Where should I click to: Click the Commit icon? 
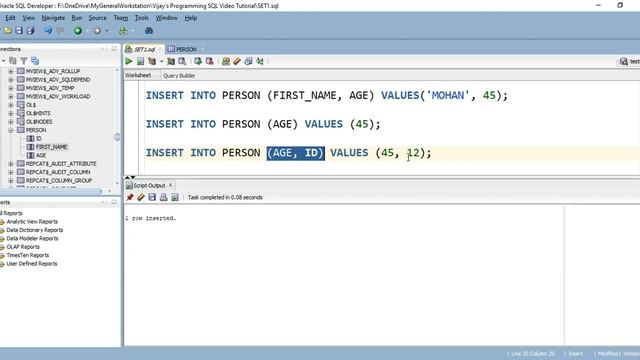click(198, 61)
